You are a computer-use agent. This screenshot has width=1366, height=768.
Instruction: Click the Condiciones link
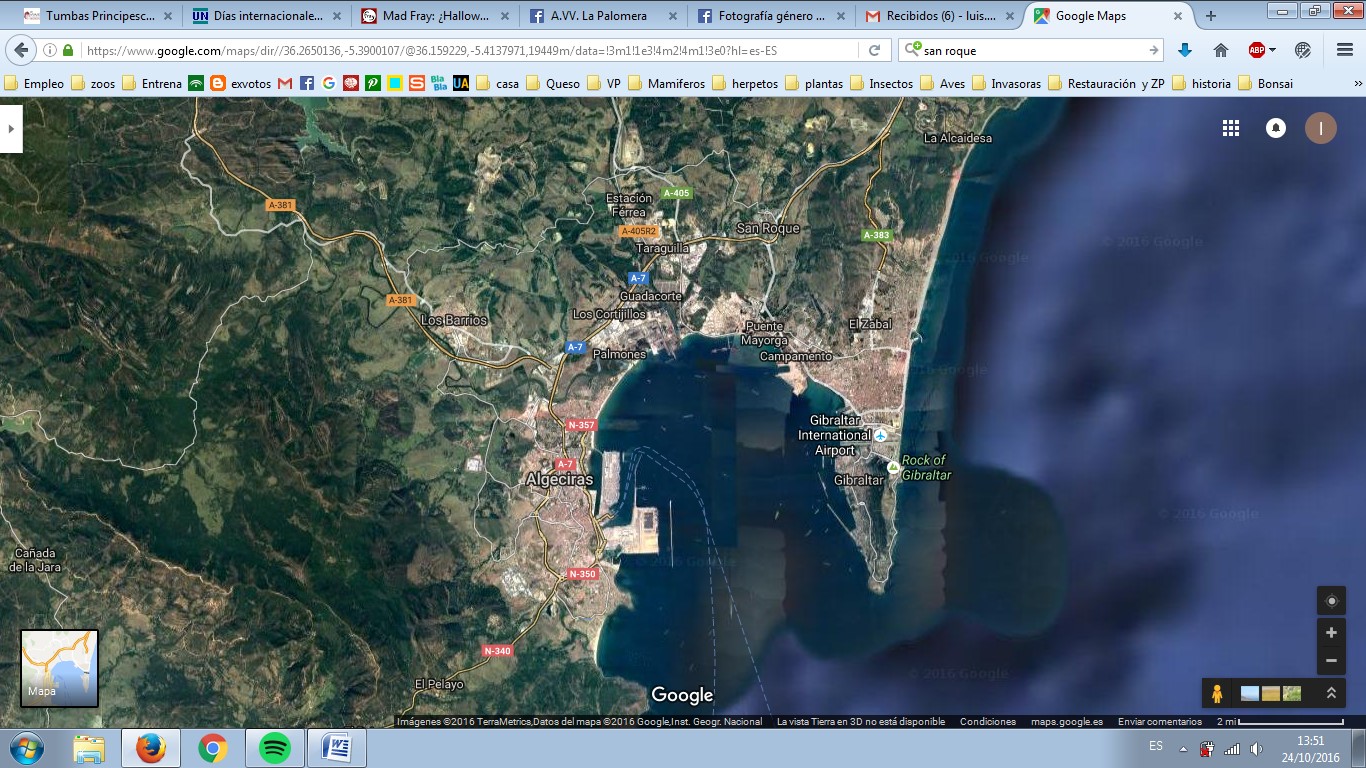(987, 721)
